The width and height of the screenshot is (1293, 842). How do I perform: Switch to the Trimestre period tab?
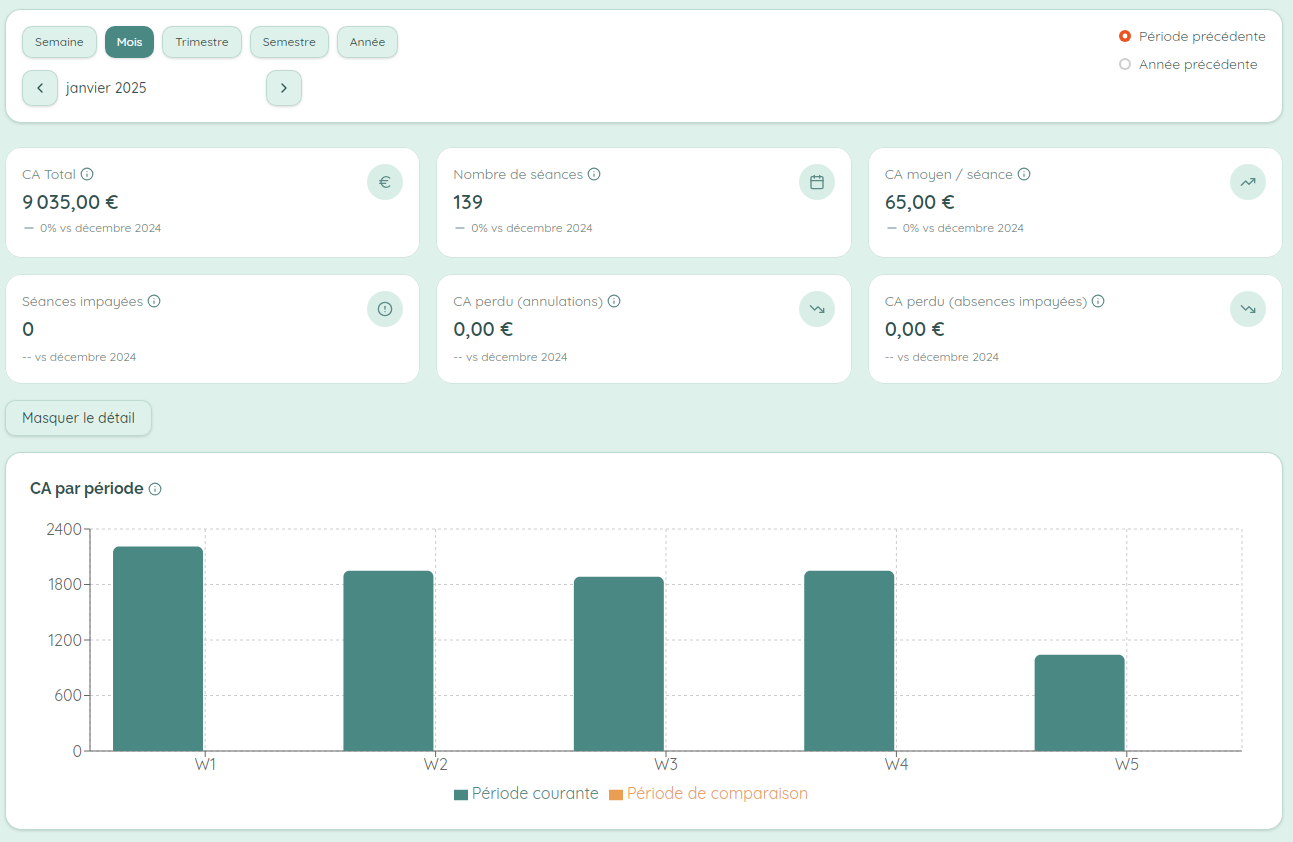point(202,42)
